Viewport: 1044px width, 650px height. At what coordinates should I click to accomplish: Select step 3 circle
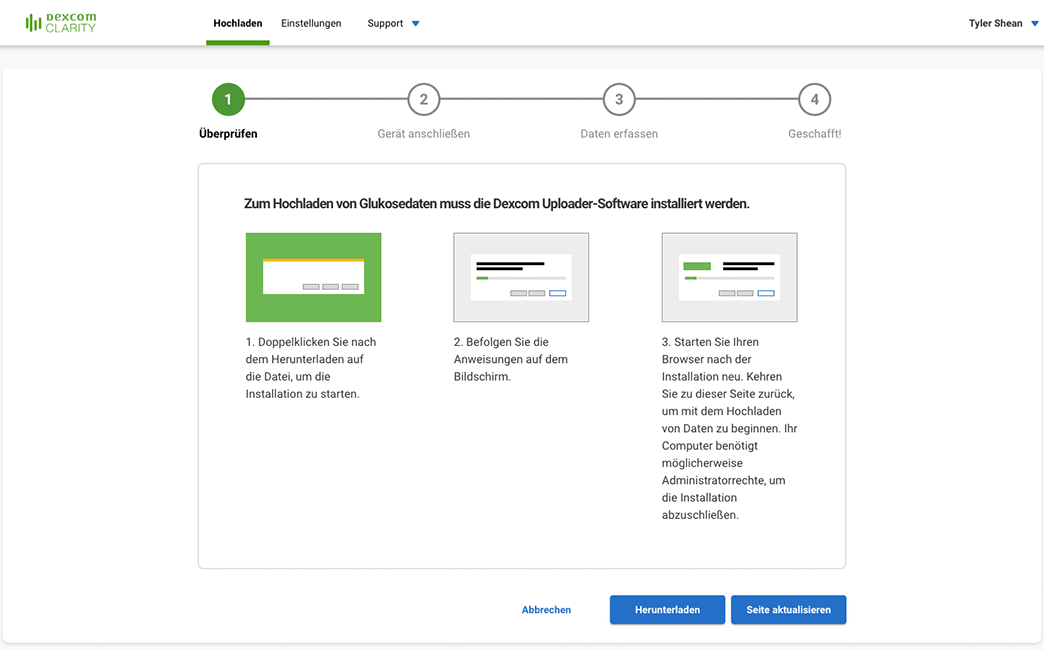[619, 99]
